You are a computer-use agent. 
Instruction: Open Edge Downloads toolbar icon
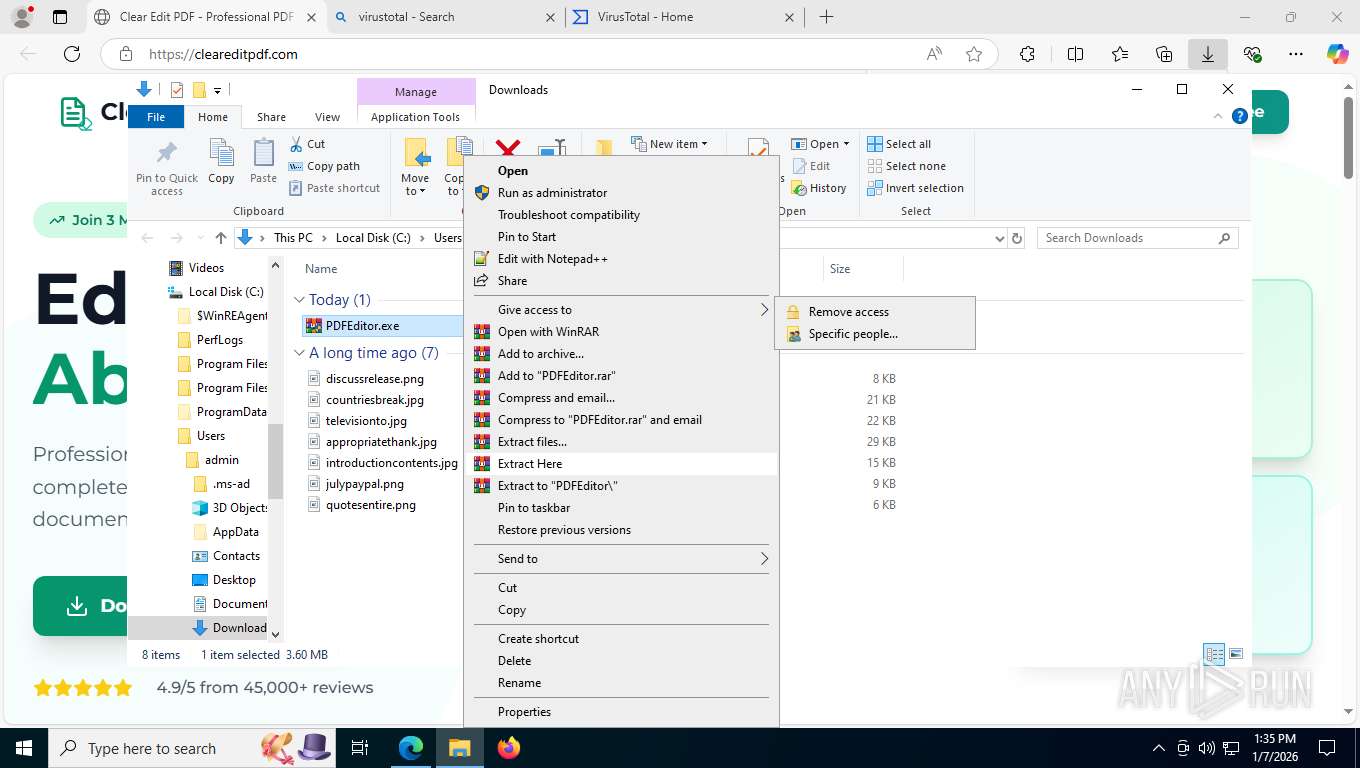coord(1207,54)
